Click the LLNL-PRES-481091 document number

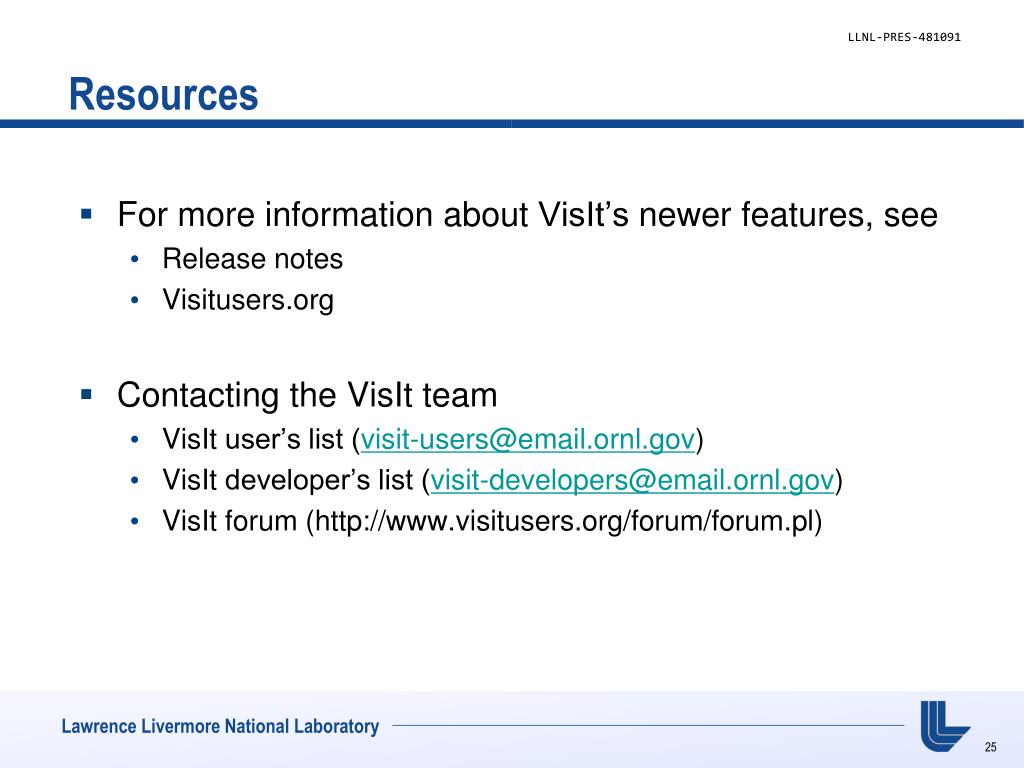pyautogui.click(x=904, y=37)
